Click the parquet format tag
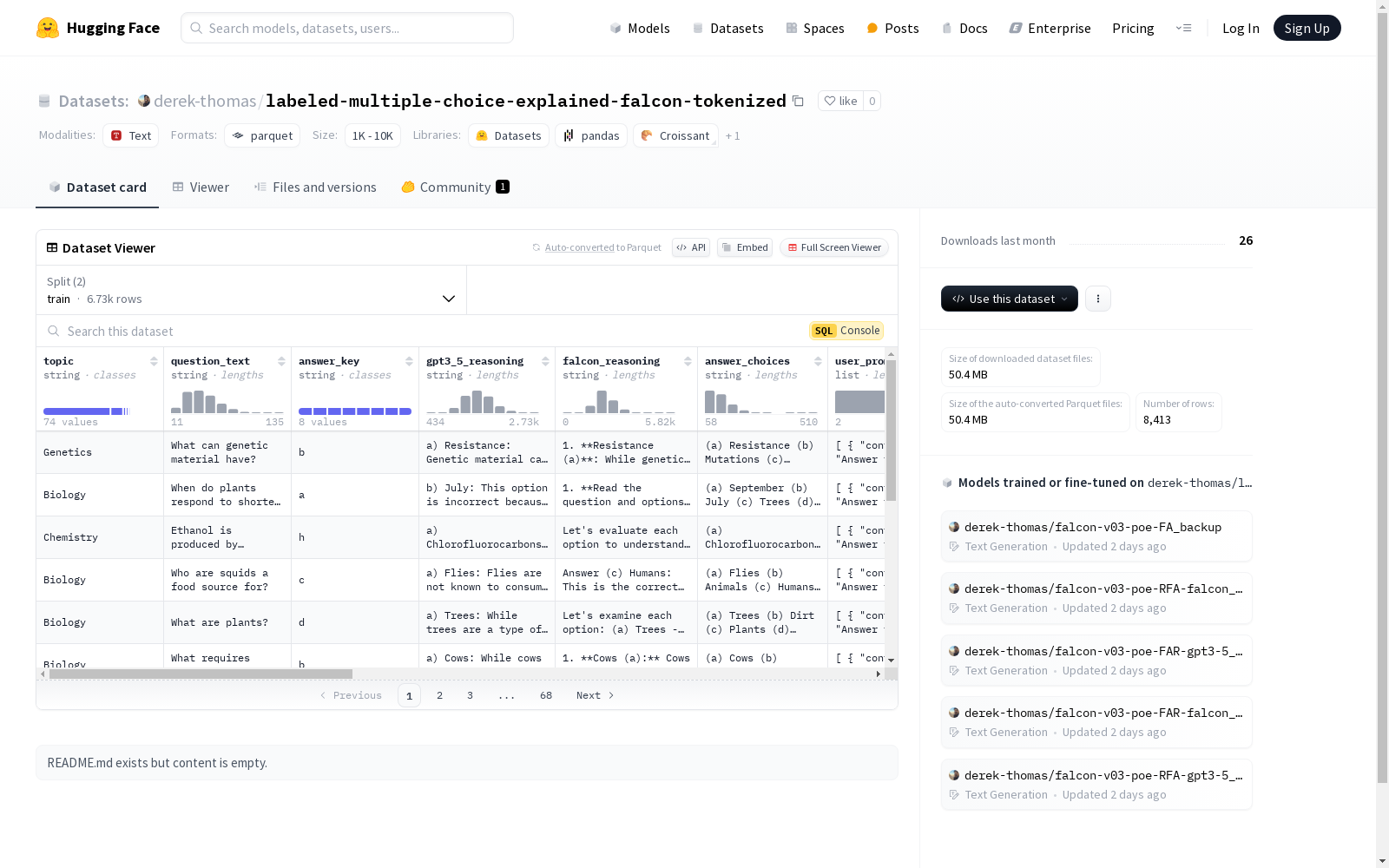Viewport: 1389px width, 868px height. (262, 135)
